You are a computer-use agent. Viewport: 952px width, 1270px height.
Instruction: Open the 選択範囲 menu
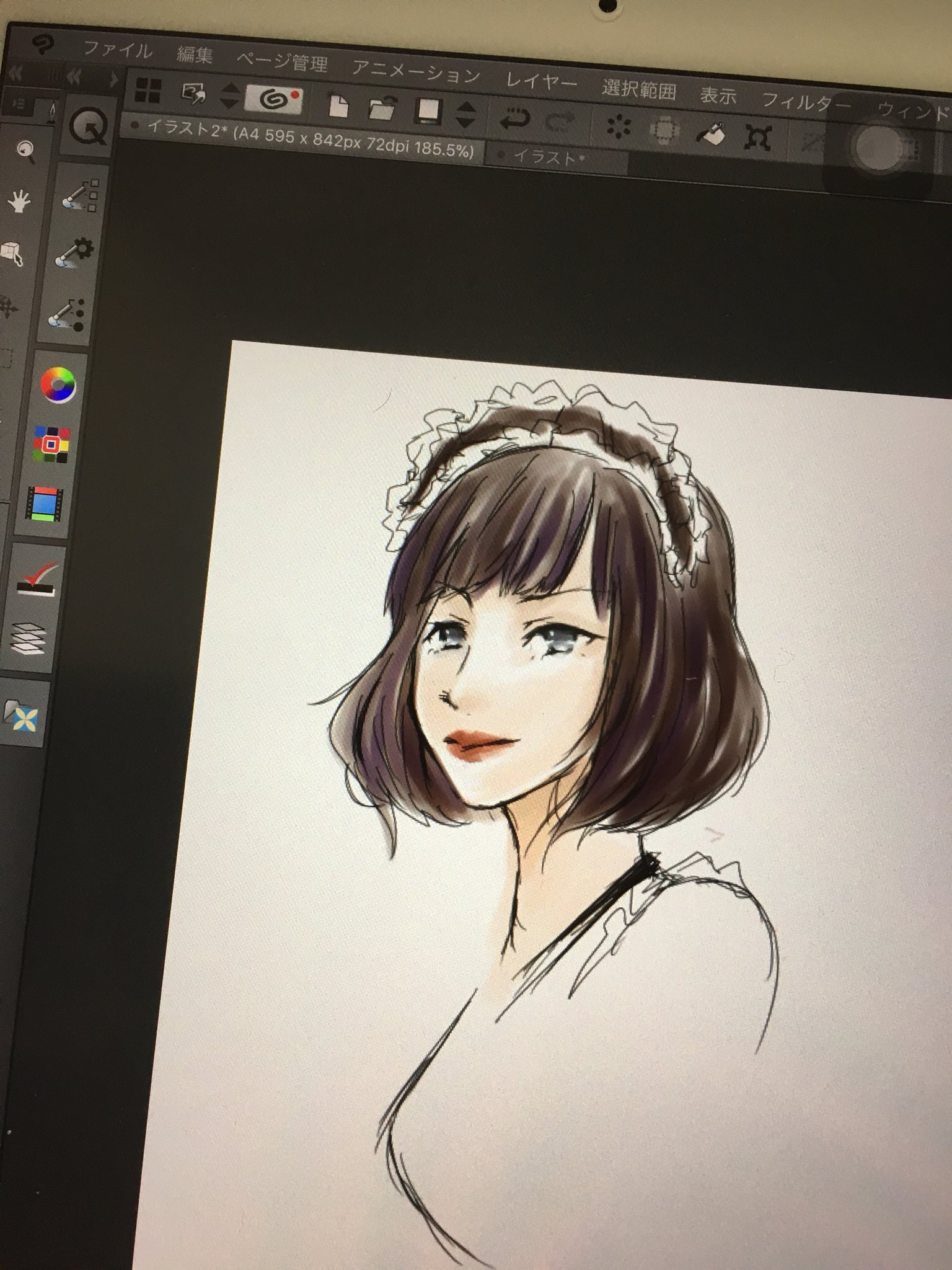tap(638, 90)
